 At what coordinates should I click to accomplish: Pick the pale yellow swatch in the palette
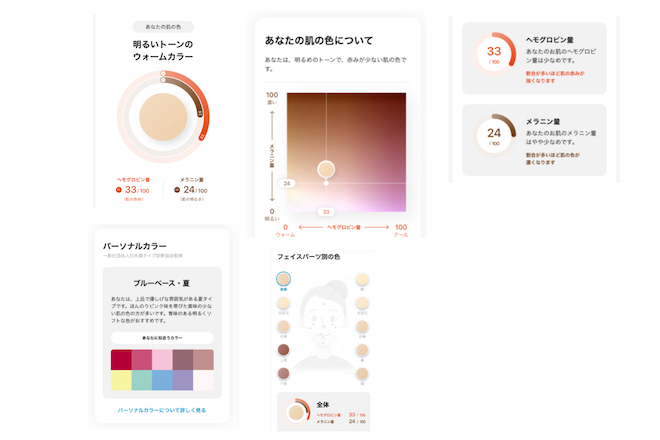click(121, 380)
